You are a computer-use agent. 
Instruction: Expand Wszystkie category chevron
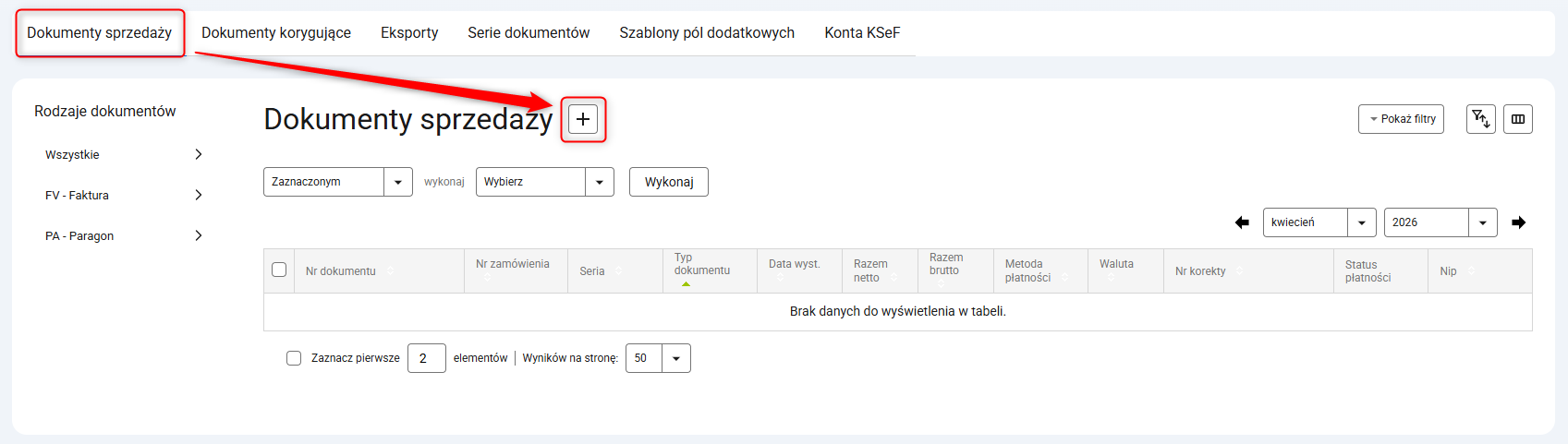pos(198,154)
